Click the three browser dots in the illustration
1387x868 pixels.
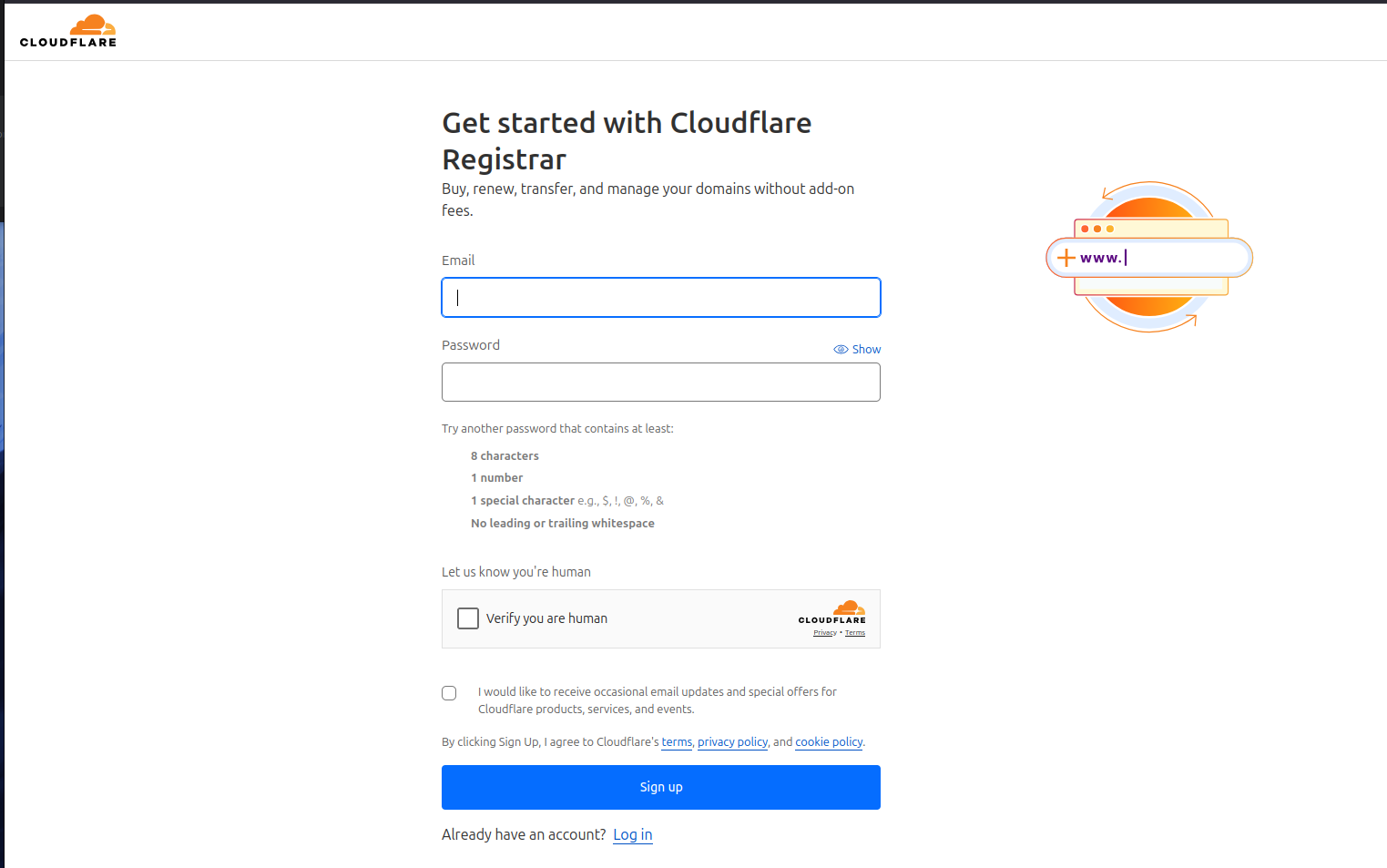coord(1097,229)
